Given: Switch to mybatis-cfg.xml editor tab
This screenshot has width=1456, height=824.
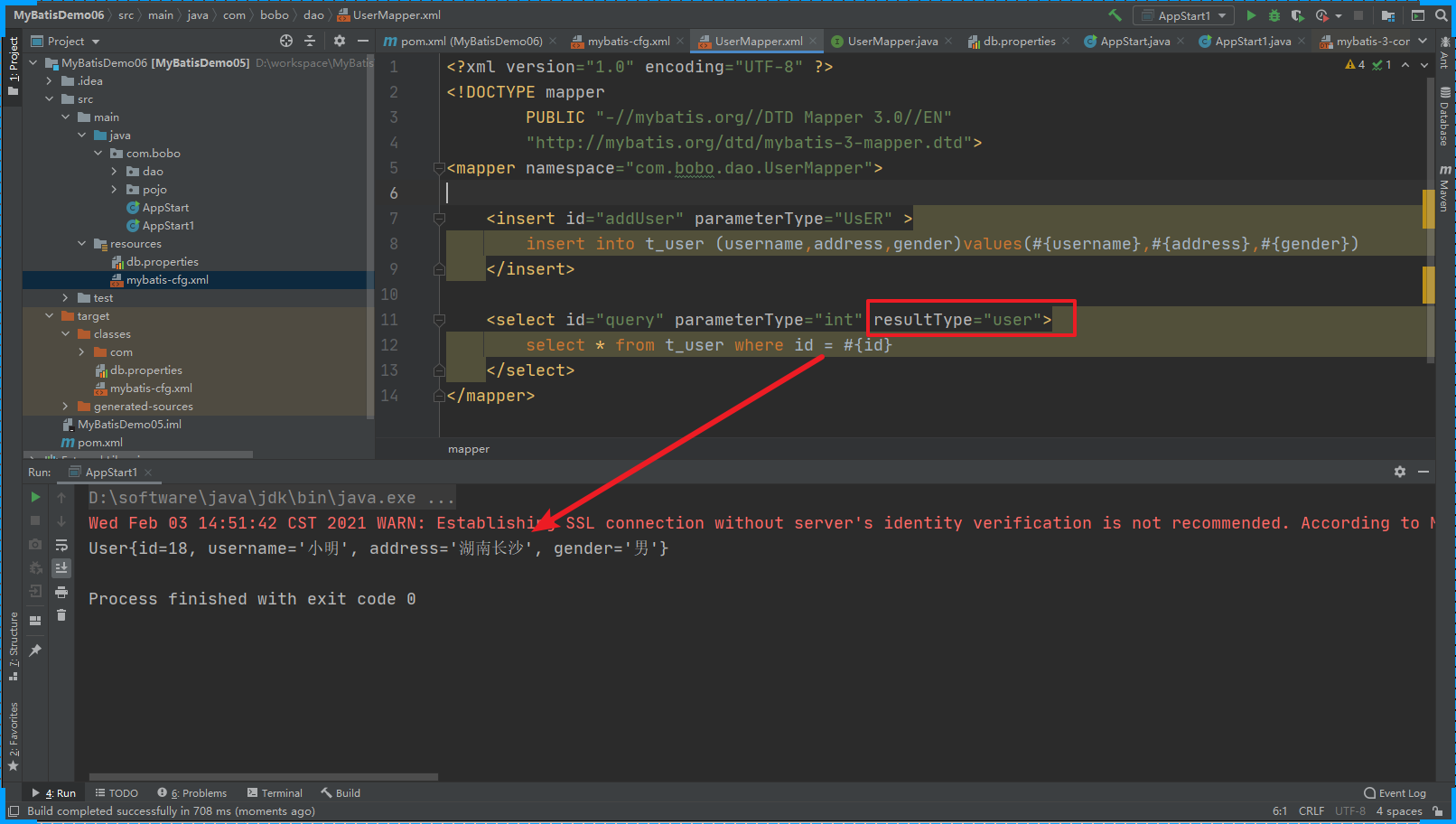Looking at the screenshot, I should click(x=630, y=41).
